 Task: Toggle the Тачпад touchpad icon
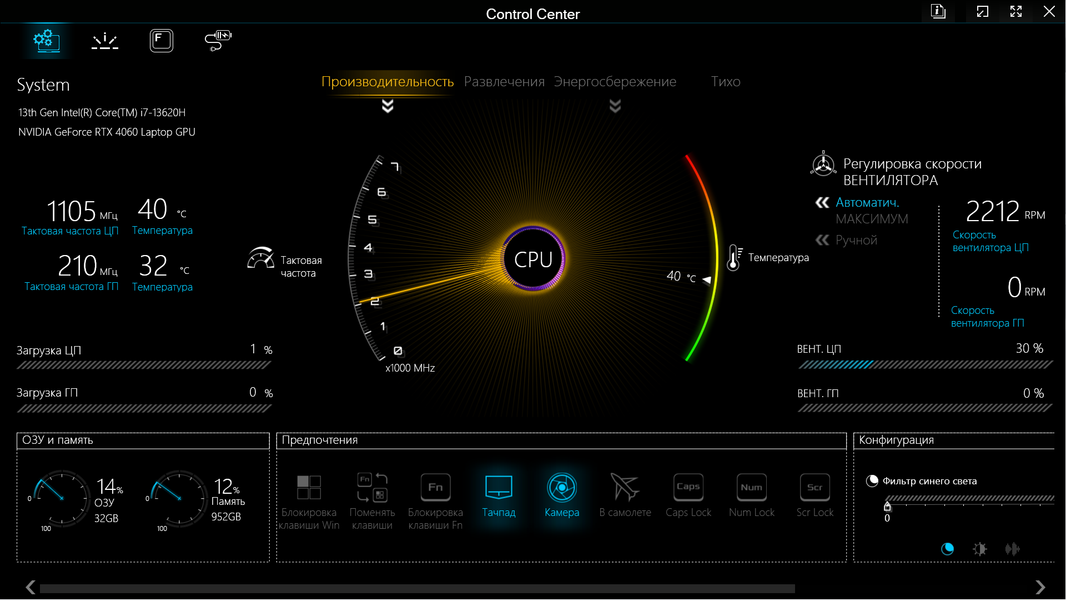(x=498, y=487)
